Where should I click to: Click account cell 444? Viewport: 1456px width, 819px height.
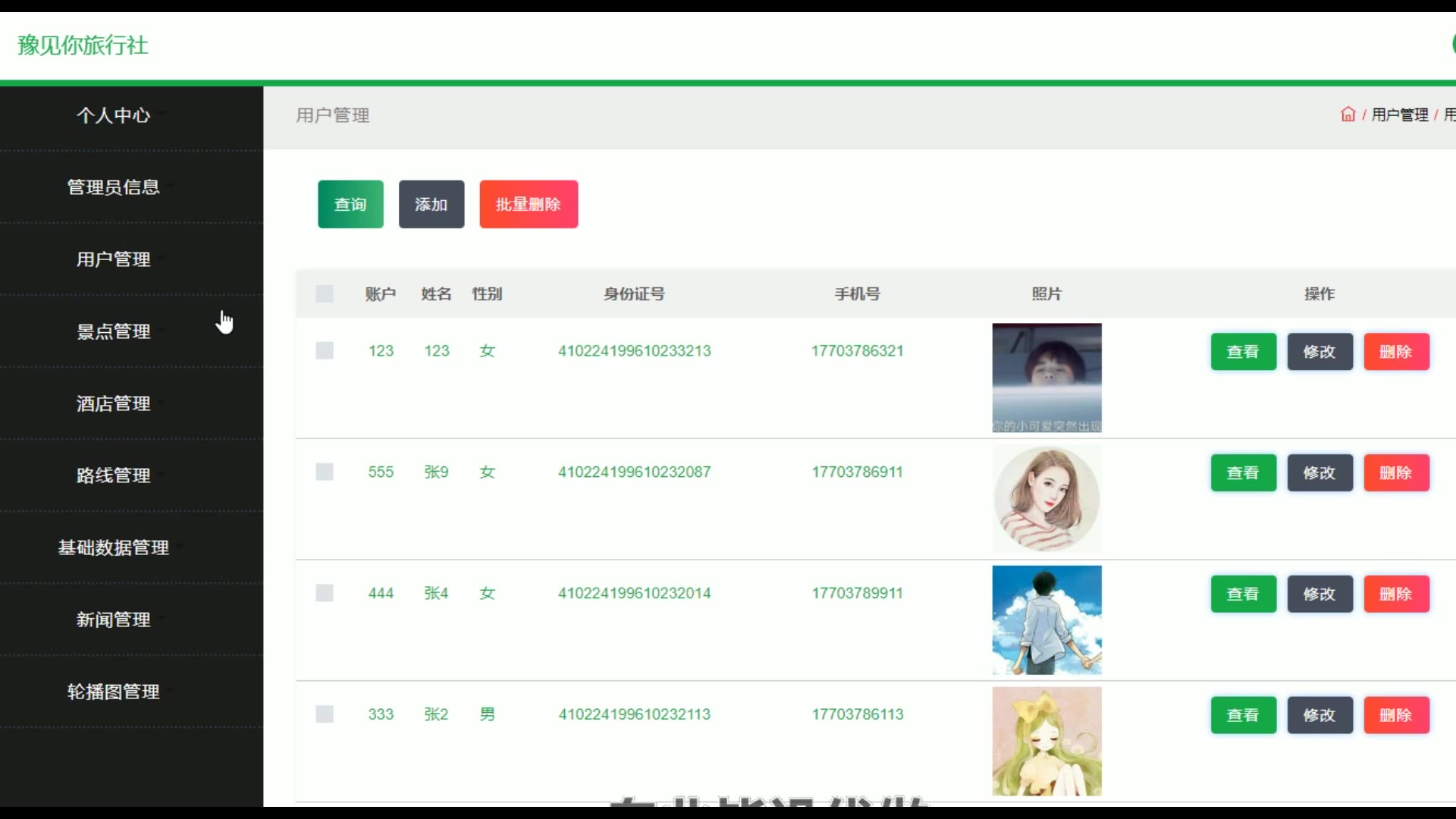(381, 593)
